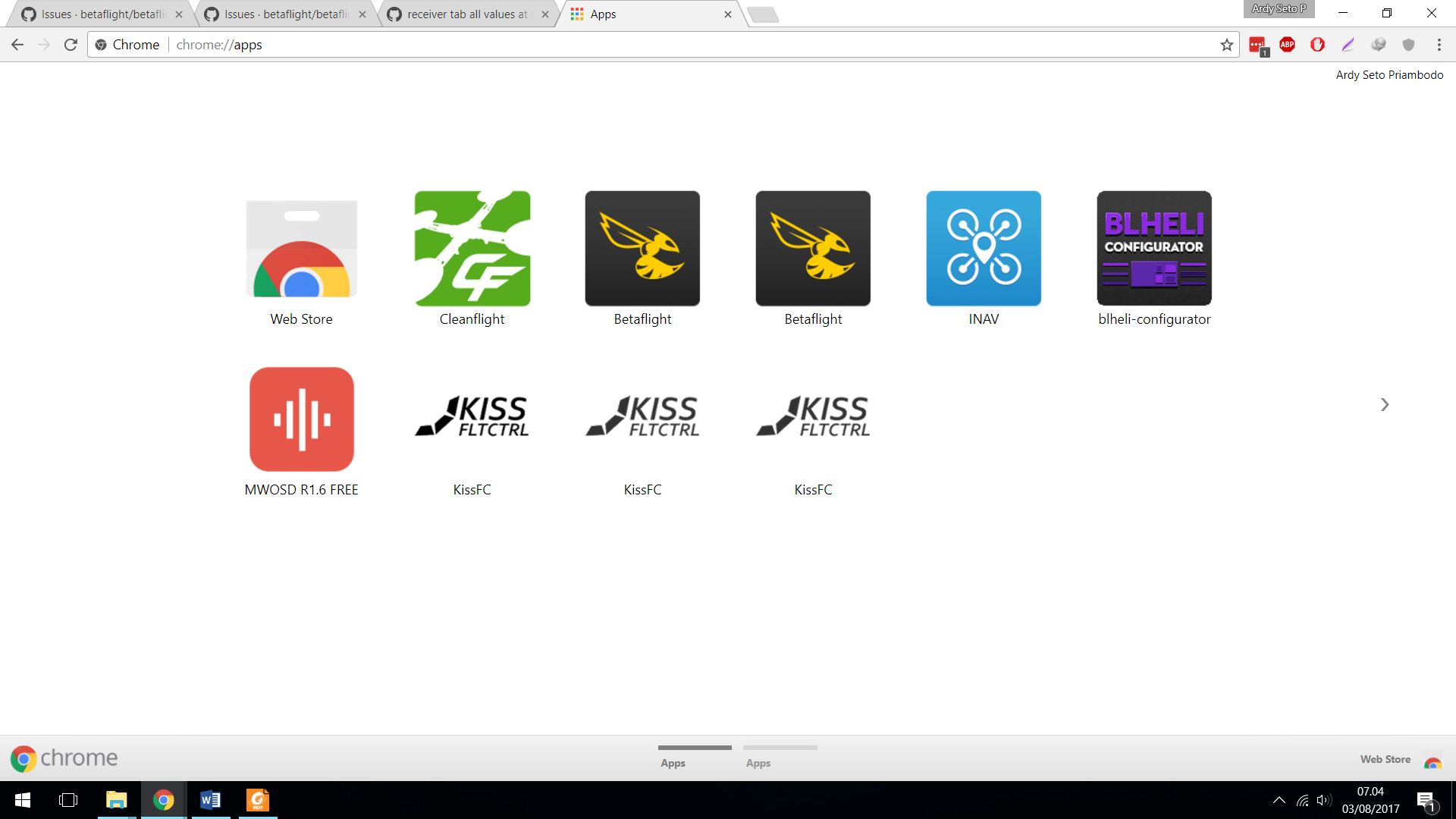
Task: Go back to previous page
Action: (17, 45)
